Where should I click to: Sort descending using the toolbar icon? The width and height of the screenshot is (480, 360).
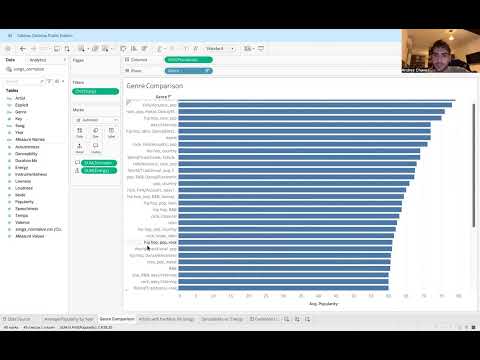pyautogui.click(x=144, y=49)
